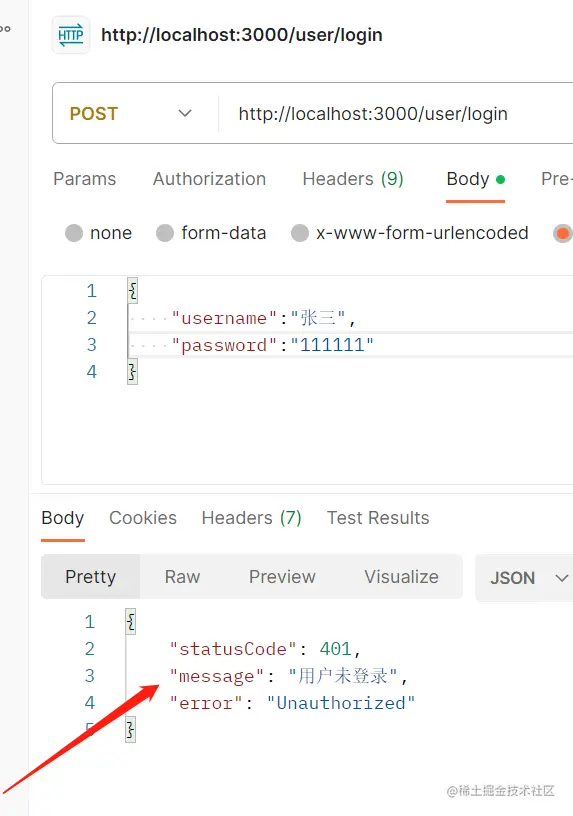Viewport: 573px width, 816px height.
Task: Collapse the request JSON opening brace
Action: click(133, 290)
